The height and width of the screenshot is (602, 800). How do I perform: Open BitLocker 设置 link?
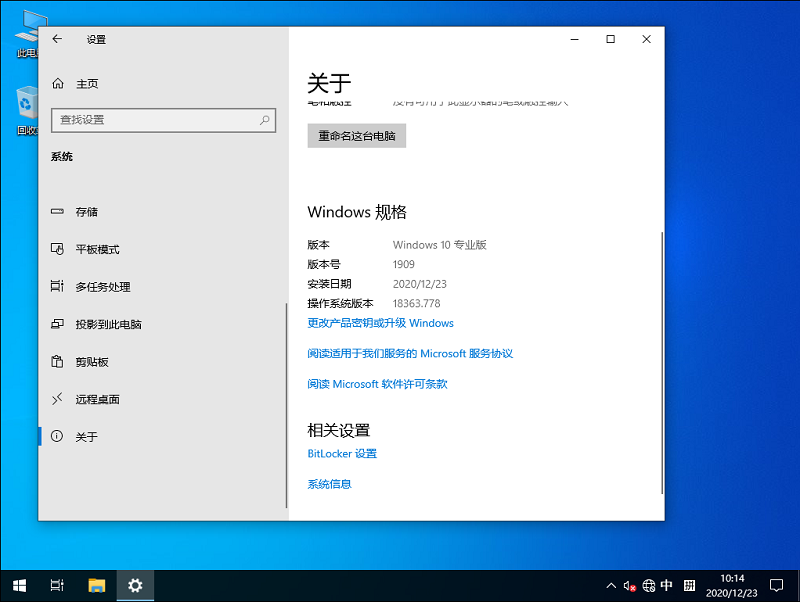tap(342, 454)
